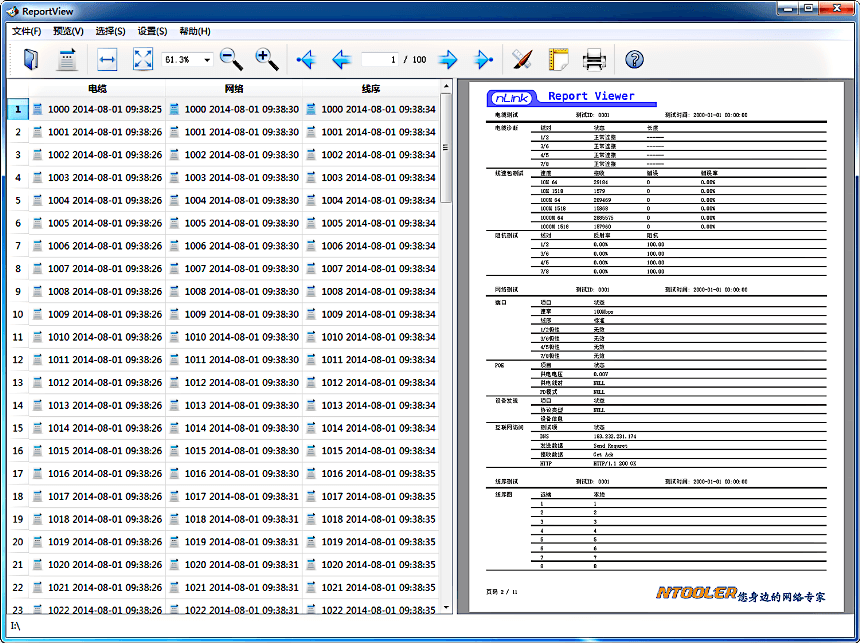This screenshot has height=643, width=860.
Task: Open the help question mark icon
Action: (634, 60)
